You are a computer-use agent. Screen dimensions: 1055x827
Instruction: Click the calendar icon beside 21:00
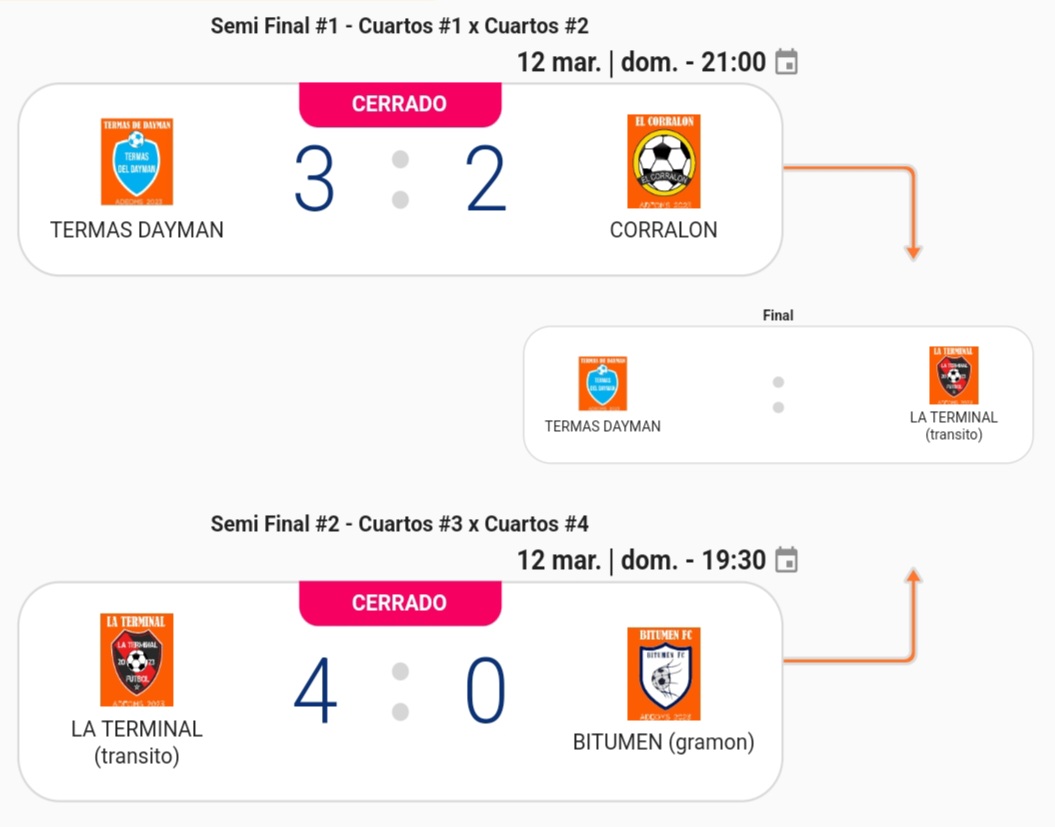click(787, 62)
